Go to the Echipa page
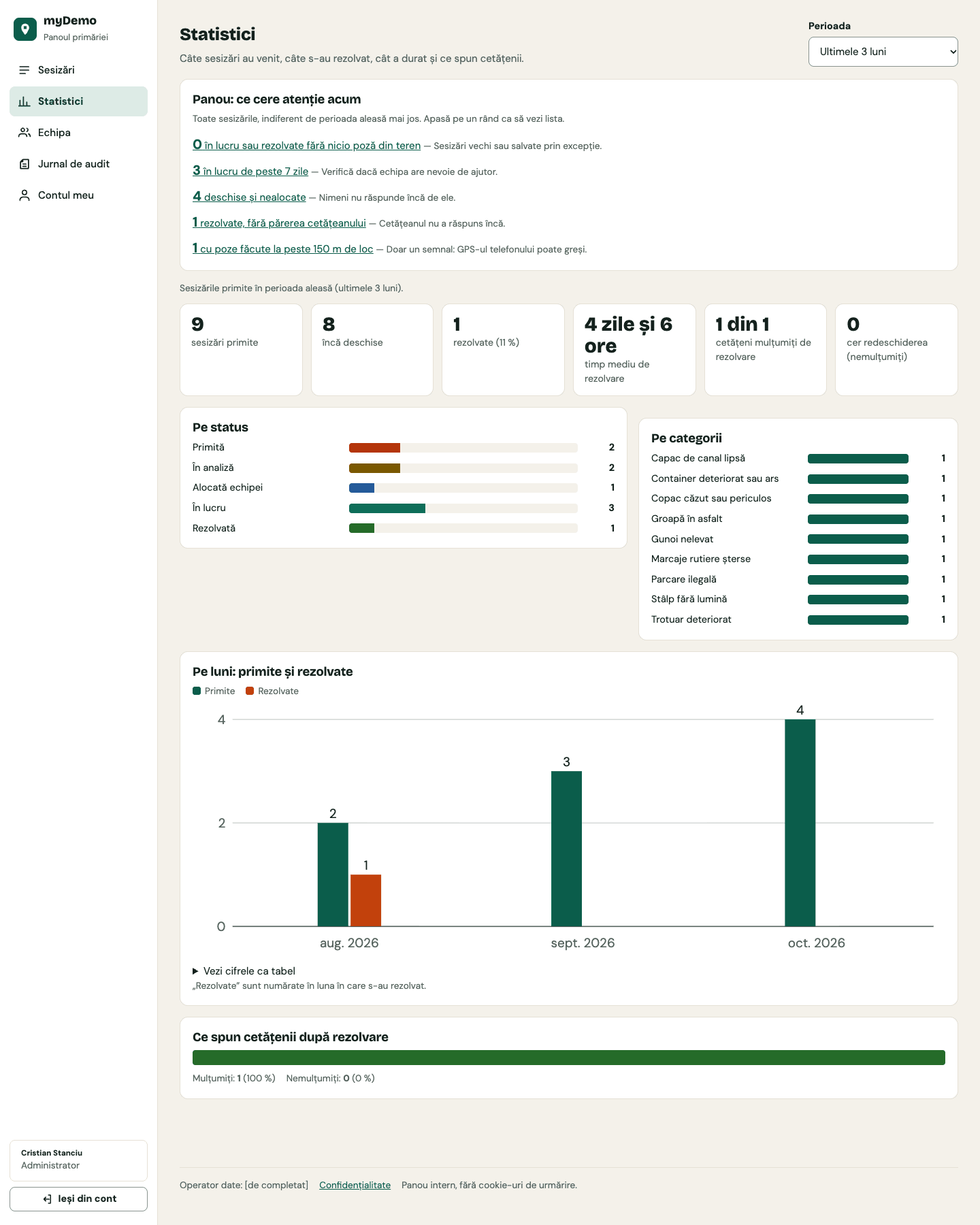The image size is (980, 1225). (78, 133)
